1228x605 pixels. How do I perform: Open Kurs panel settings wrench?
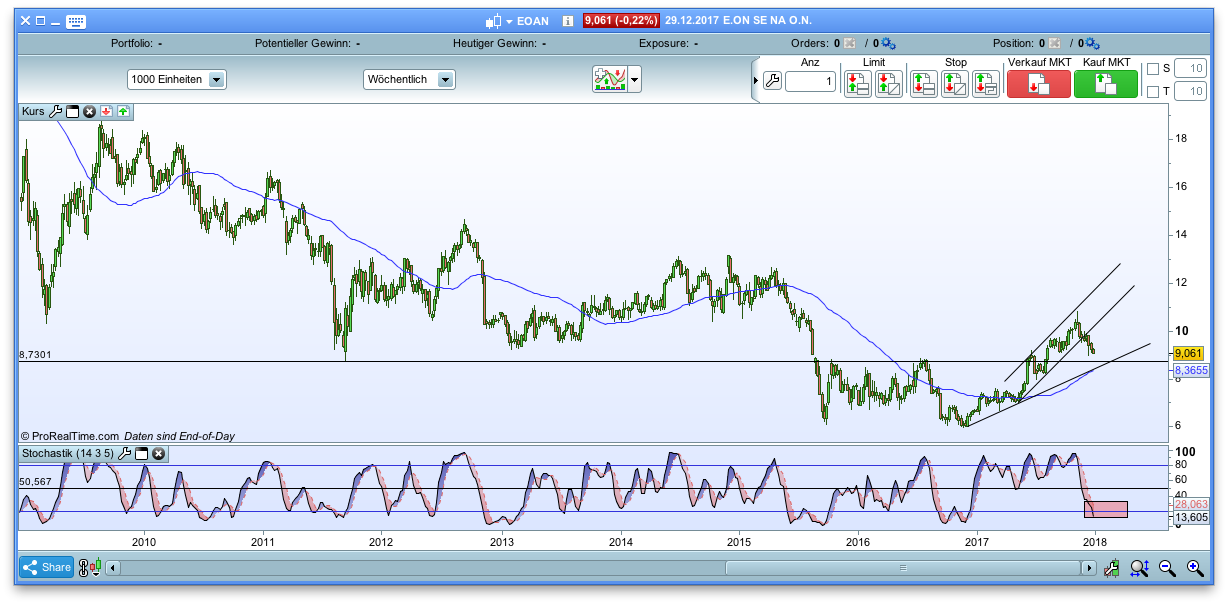point(55,112)
